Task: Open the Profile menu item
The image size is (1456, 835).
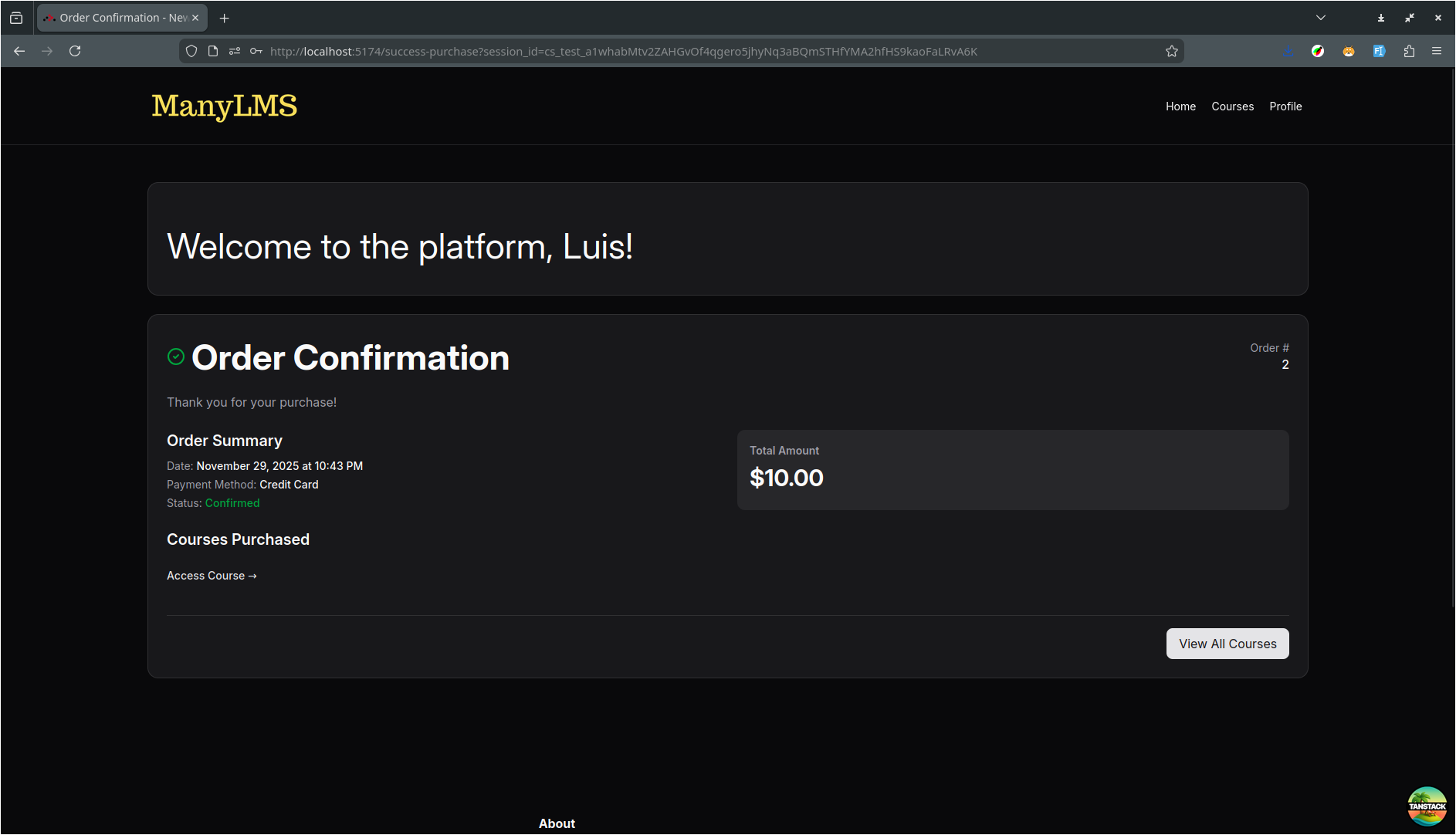Action: tap(1285, 106)
